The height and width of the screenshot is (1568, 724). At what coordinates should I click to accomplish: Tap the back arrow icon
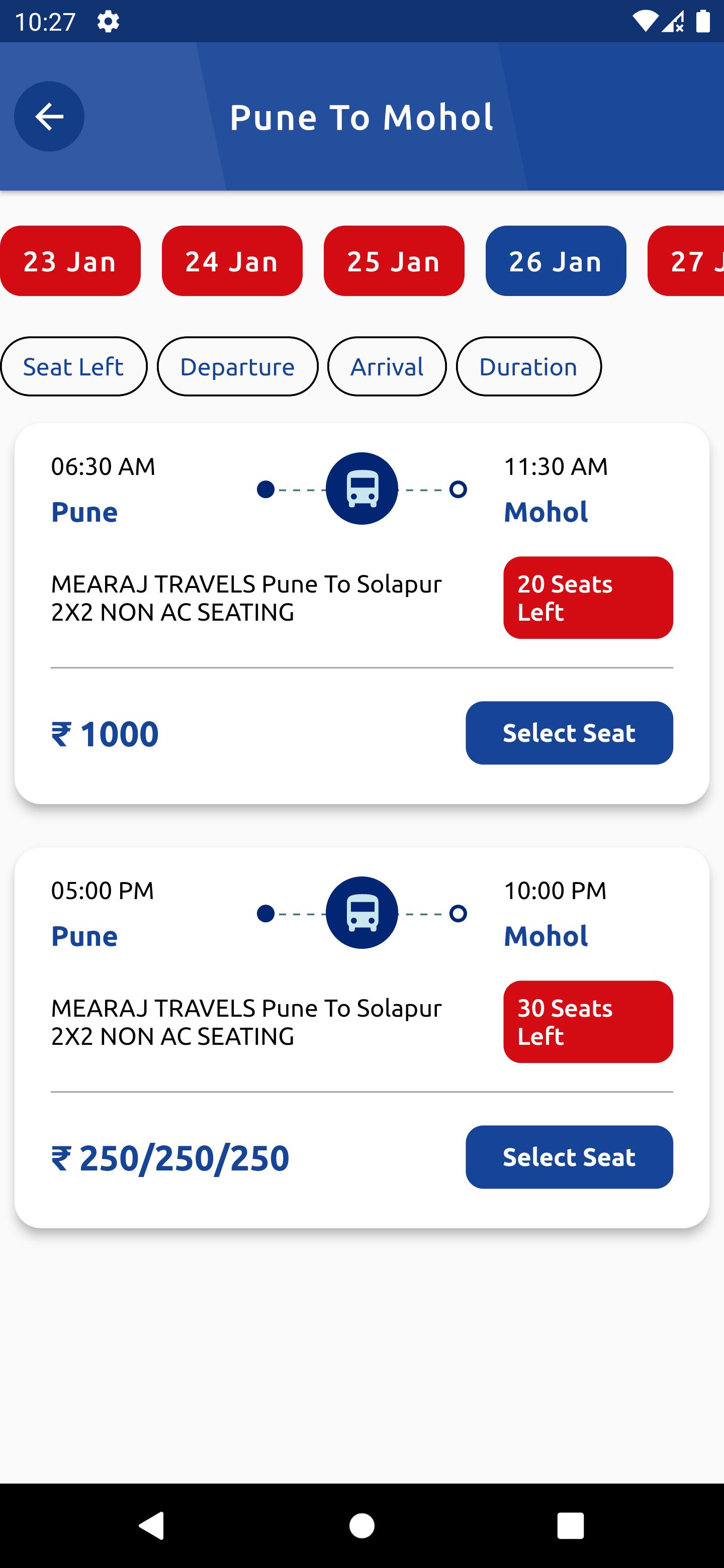[49, 116]
